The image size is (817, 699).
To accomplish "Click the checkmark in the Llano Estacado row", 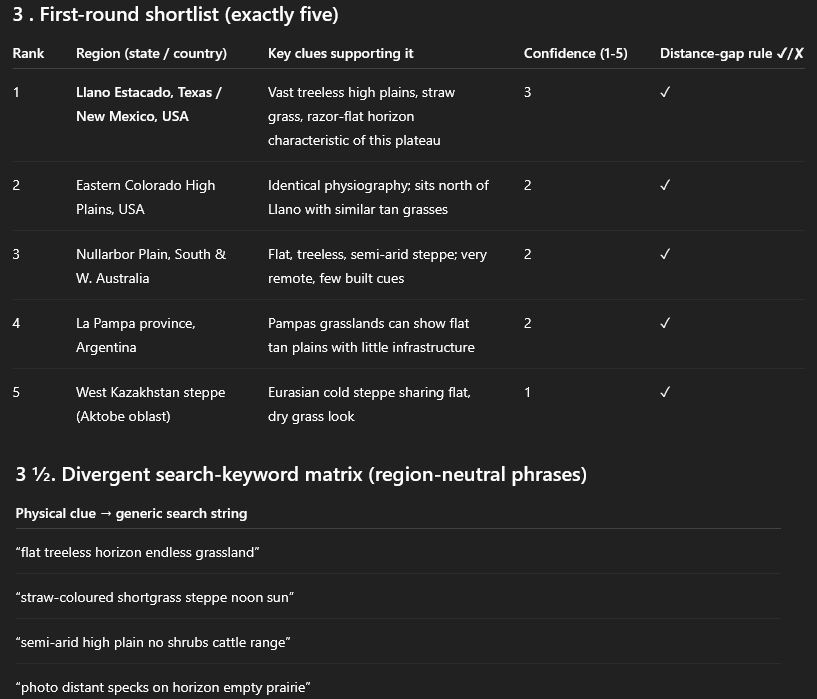I will (x=665, y=92).
